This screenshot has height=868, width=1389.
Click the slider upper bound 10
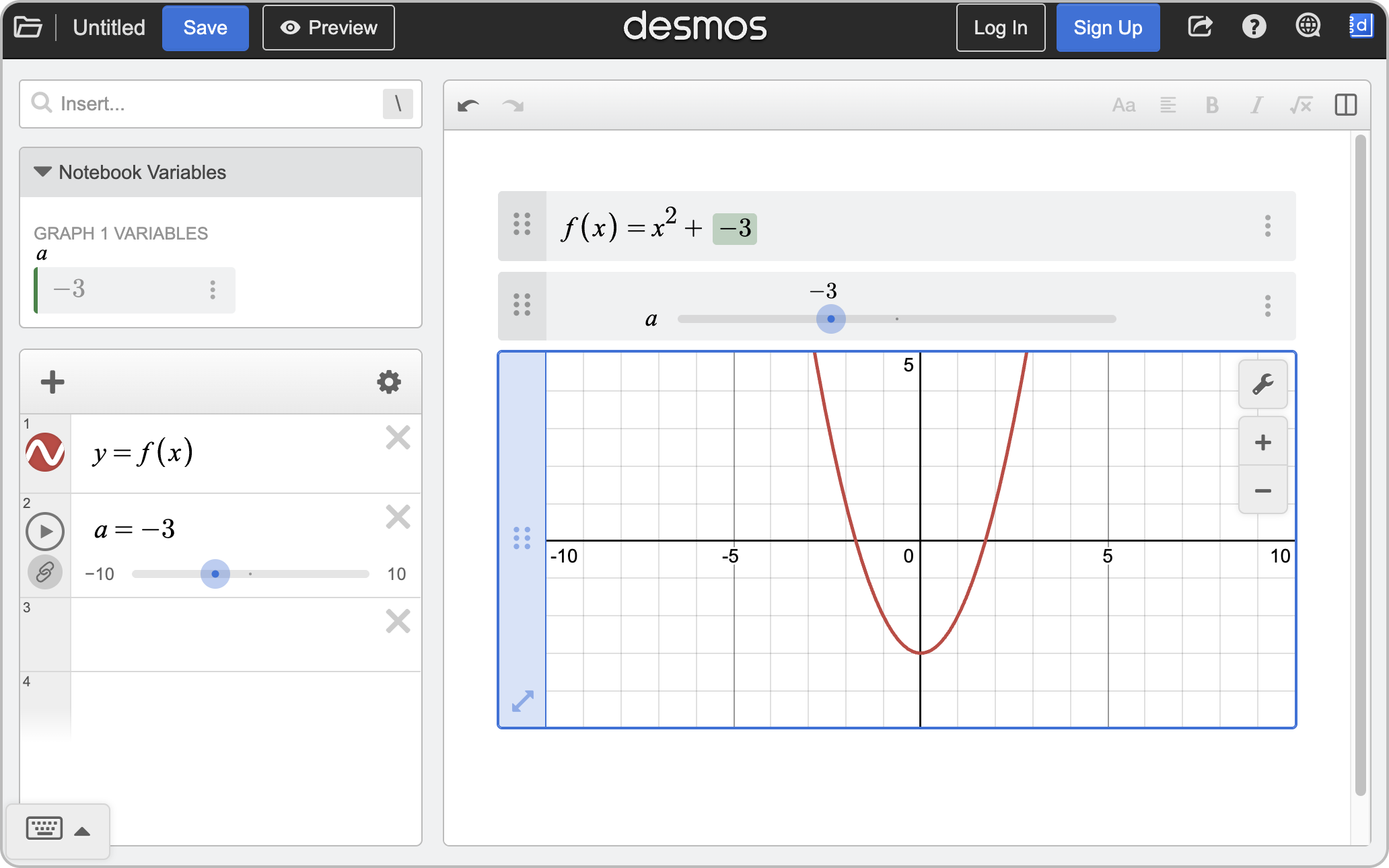tap(396, 574)
